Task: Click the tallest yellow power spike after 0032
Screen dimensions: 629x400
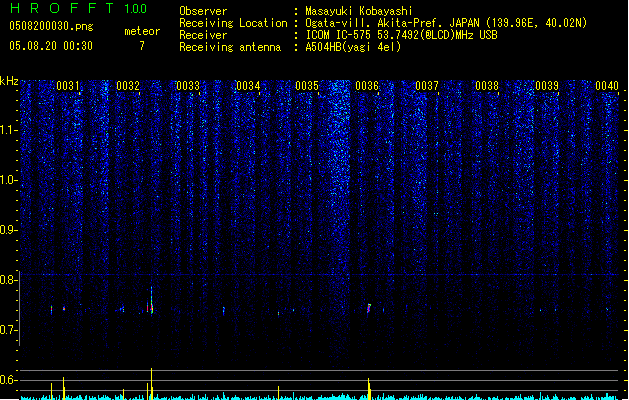Action: (x=151, y=384)
